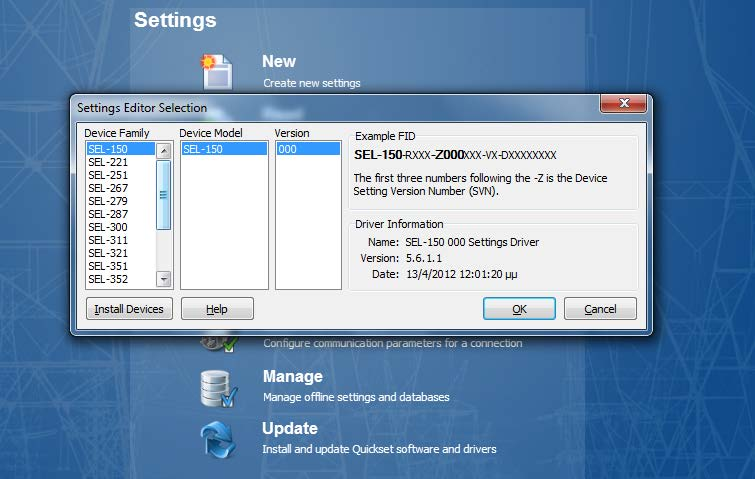The width and height of the screenshot is (755, 479).
Task: Open Help for editor selection
Action: tap(217, 309)
